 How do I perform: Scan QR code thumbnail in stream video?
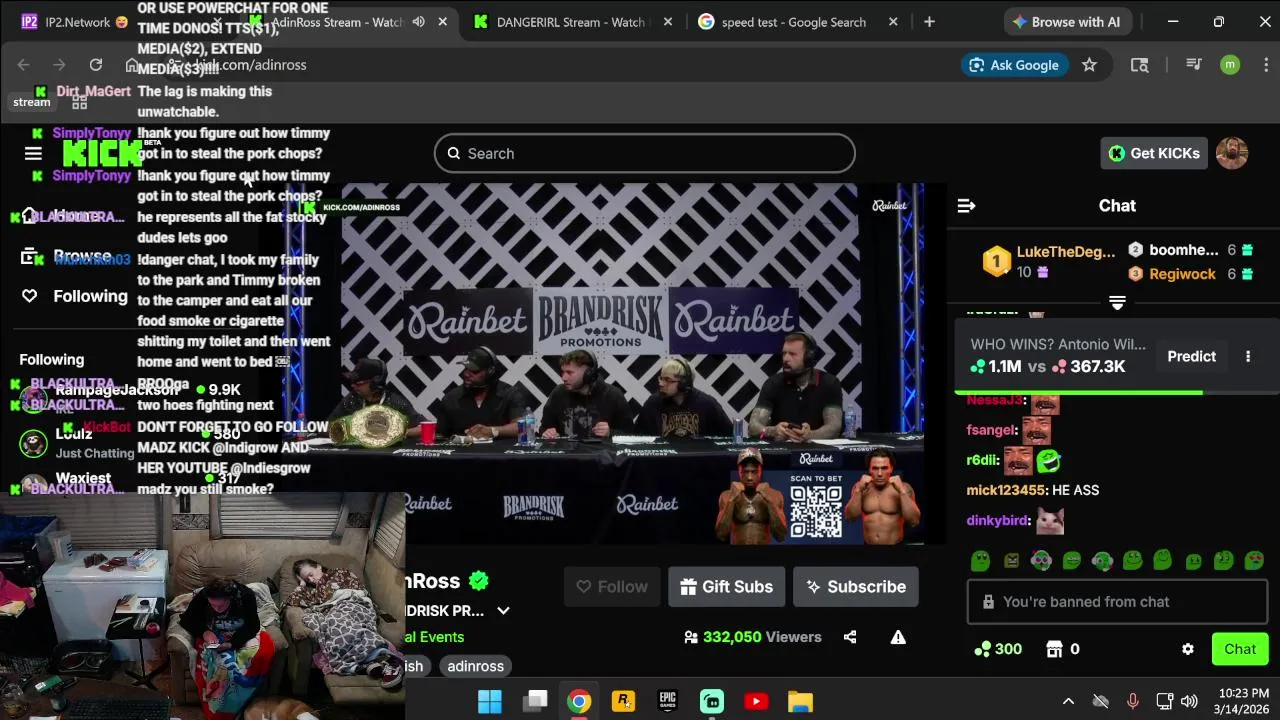816,512
